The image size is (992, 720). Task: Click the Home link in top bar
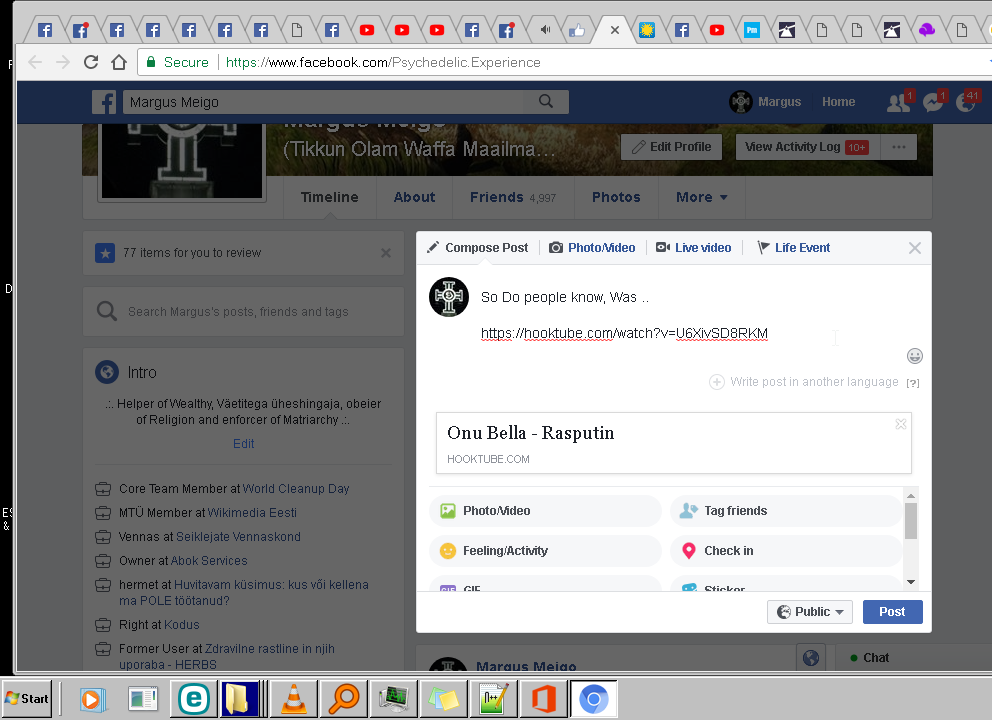838,102
